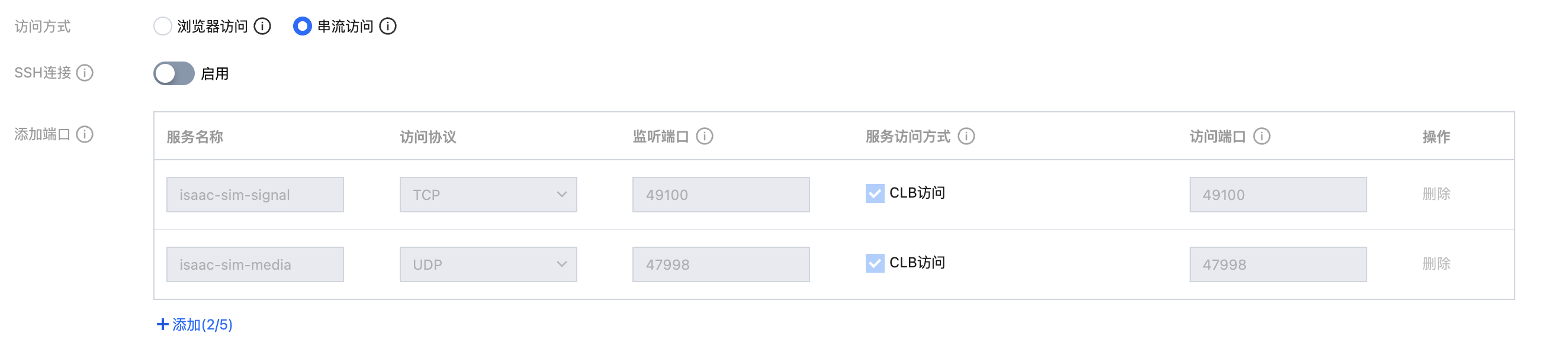
Task: Select the 浏览器访问 radio button
Action: pos(162,26)
